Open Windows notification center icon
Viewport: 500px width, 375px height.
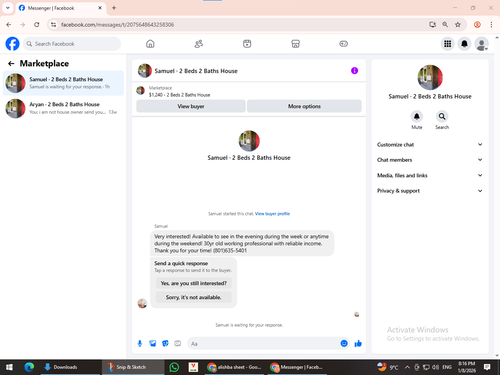point(487,367)
